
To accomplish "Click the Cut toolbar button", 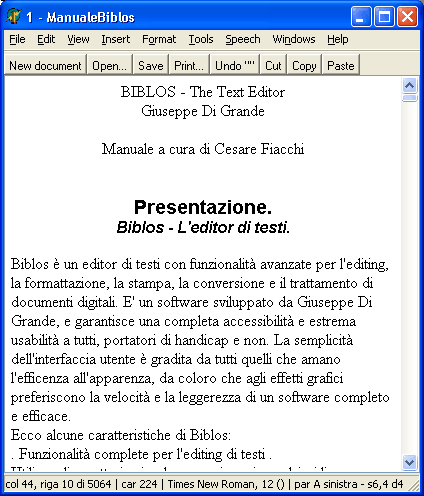I will 273,65.
